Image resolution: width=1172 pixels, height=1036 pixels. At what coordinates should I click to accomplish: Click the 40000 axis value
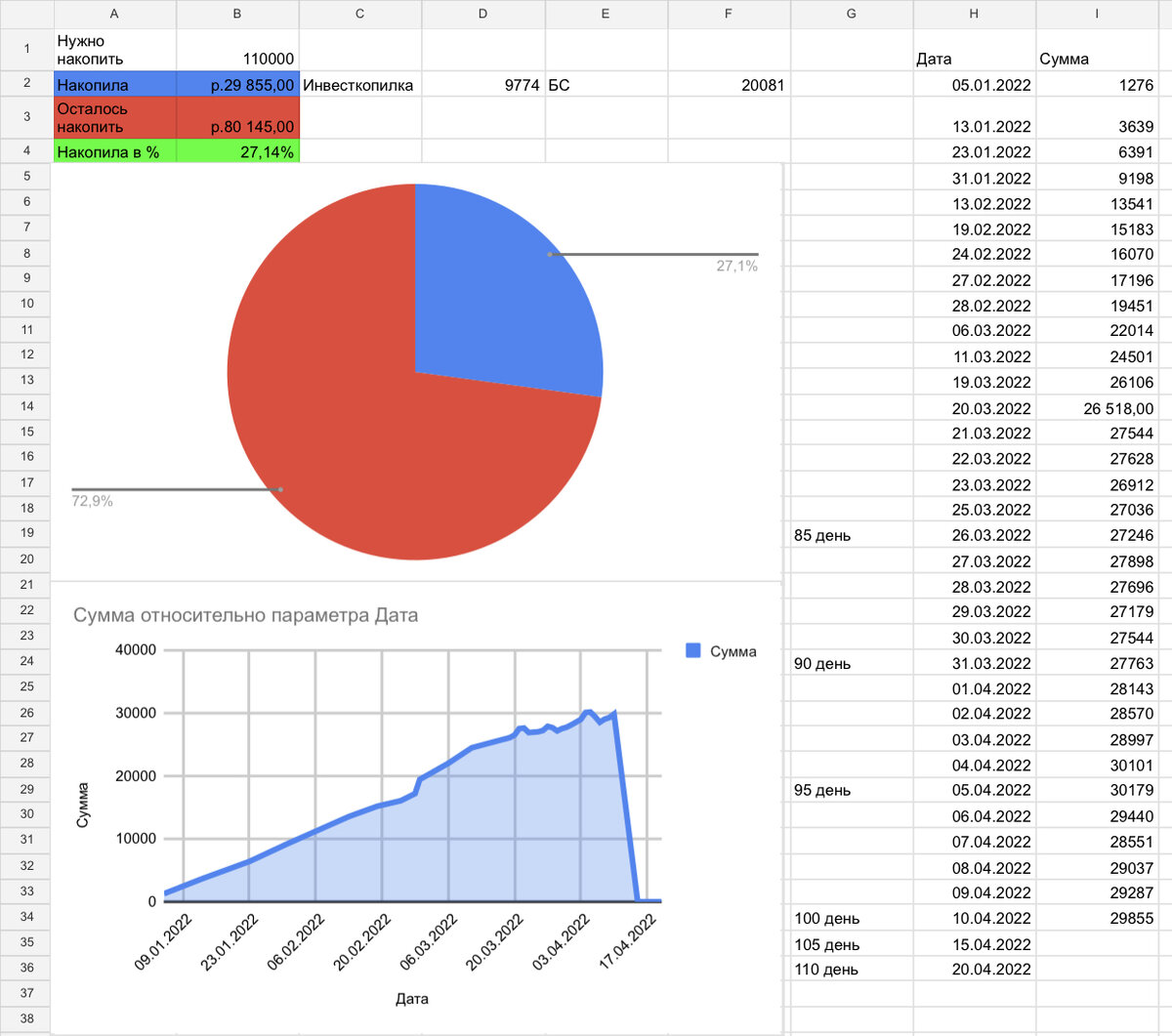pyautogui.click(x=136, y=650)
